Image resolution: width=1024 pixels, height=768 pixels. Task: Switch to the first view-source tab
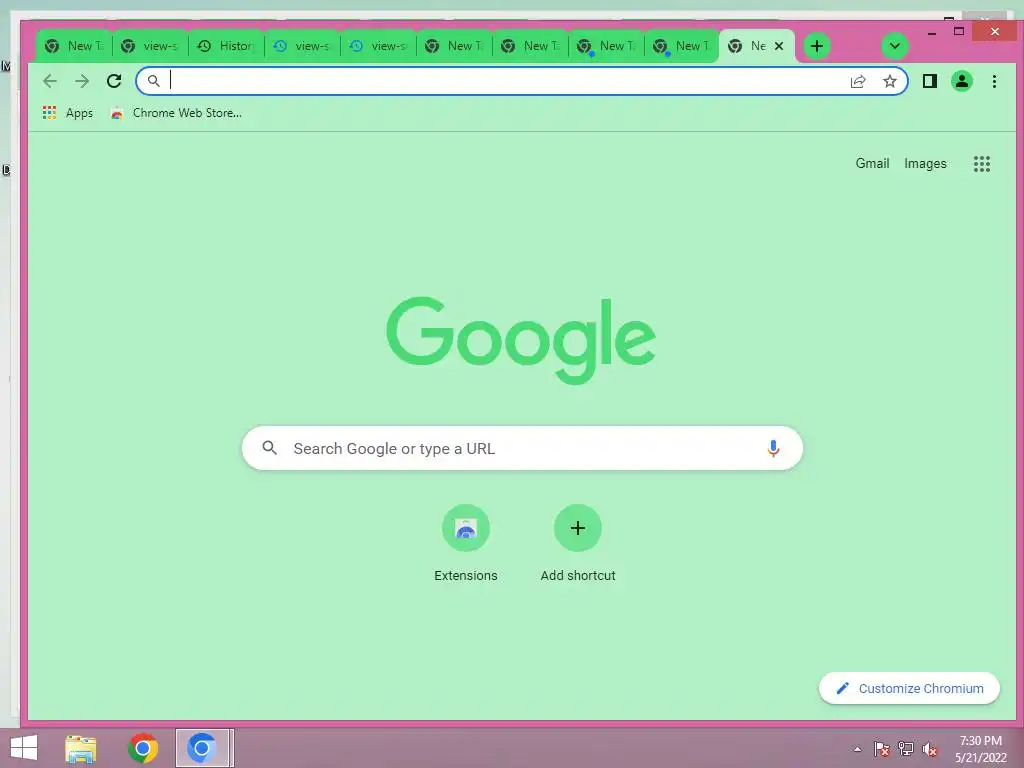pyautogui.click(x=150, y=46)
